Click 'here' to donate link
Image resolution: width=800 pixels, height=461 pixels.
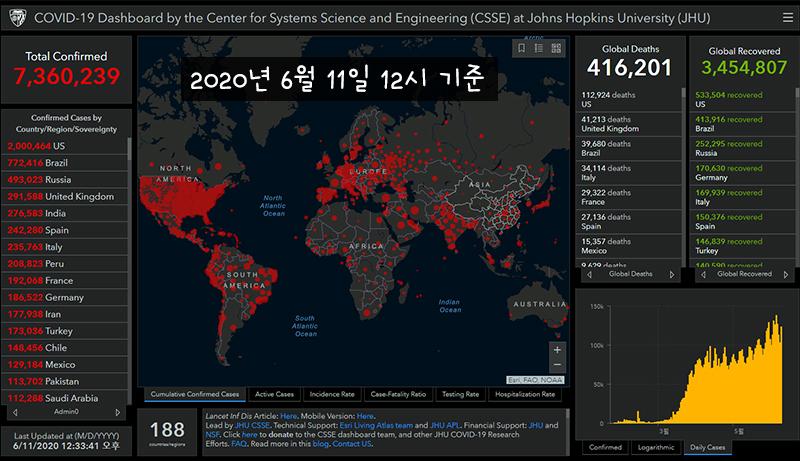(x=249, y=434)
